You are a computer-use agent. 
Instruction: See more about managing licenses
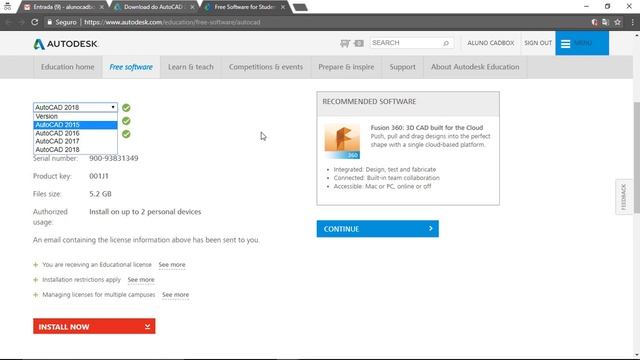176,295
